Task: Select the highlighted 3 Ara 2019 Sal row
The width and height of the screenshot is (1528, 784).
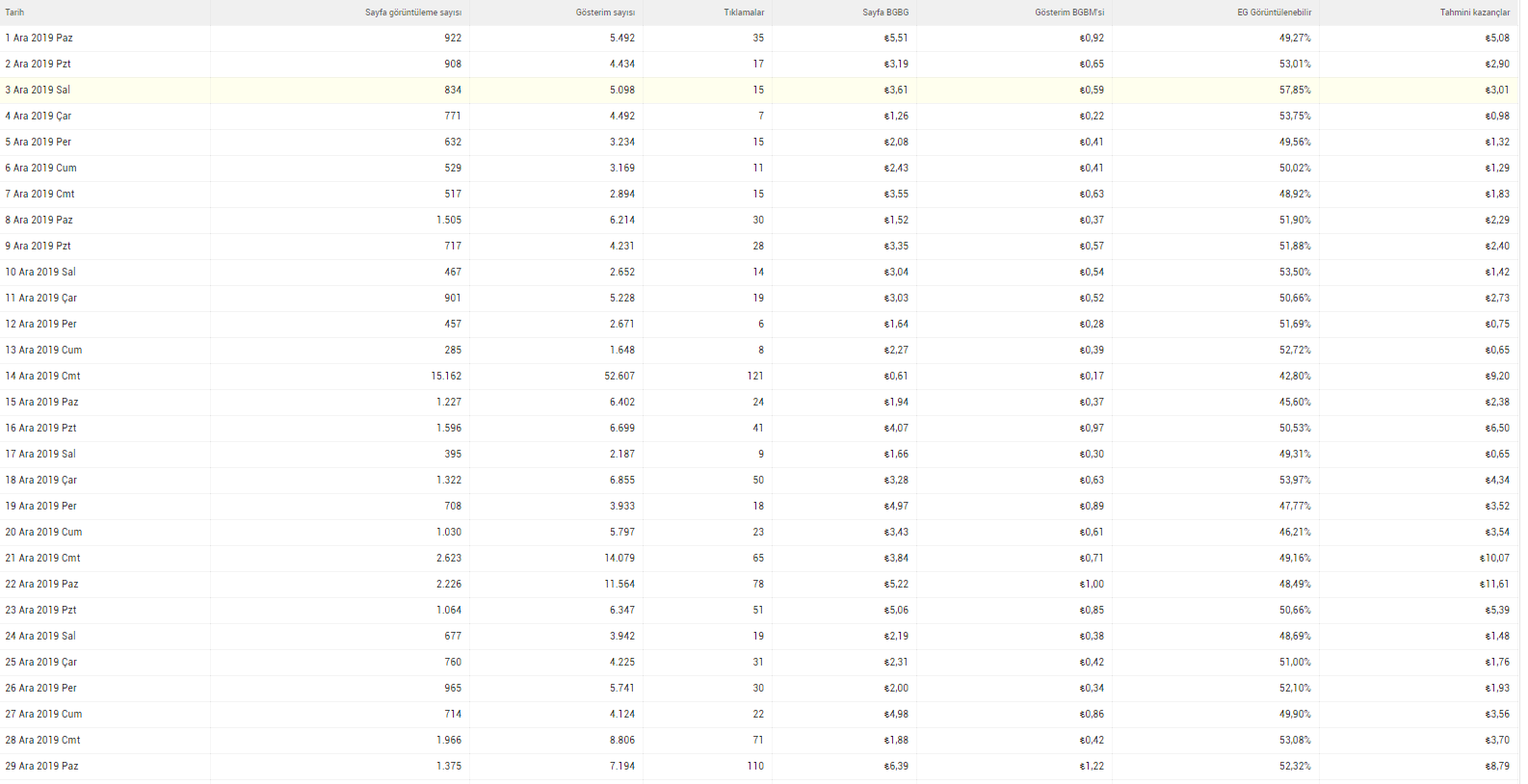Action: 760,90
